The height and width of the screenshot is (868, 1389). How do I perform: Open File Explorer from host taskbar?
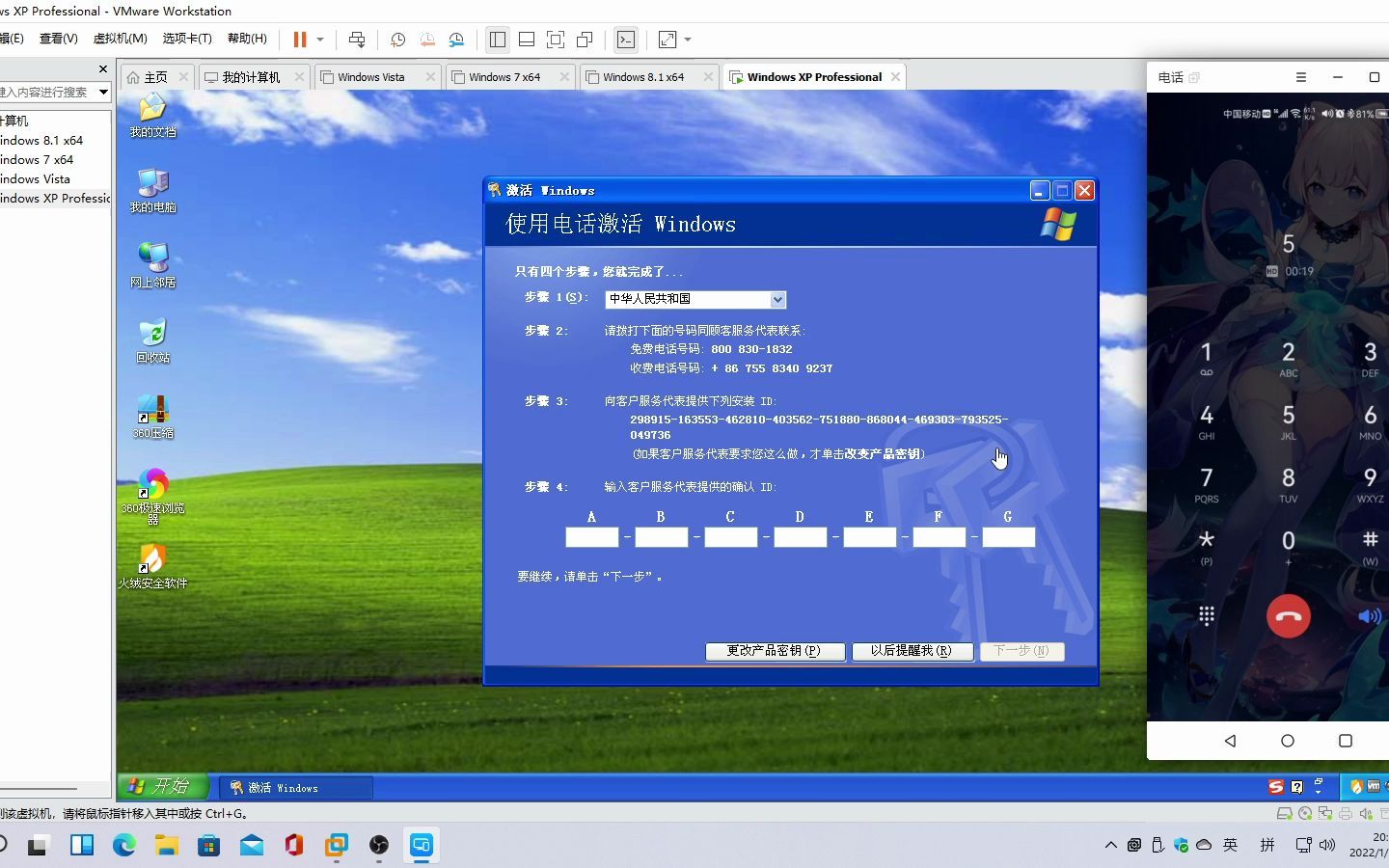[x=167, y=846]
